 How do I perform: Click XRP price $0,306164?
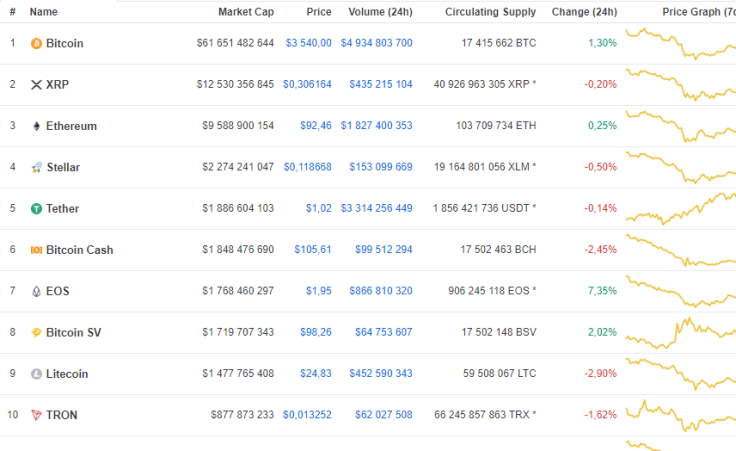(307, 84)
